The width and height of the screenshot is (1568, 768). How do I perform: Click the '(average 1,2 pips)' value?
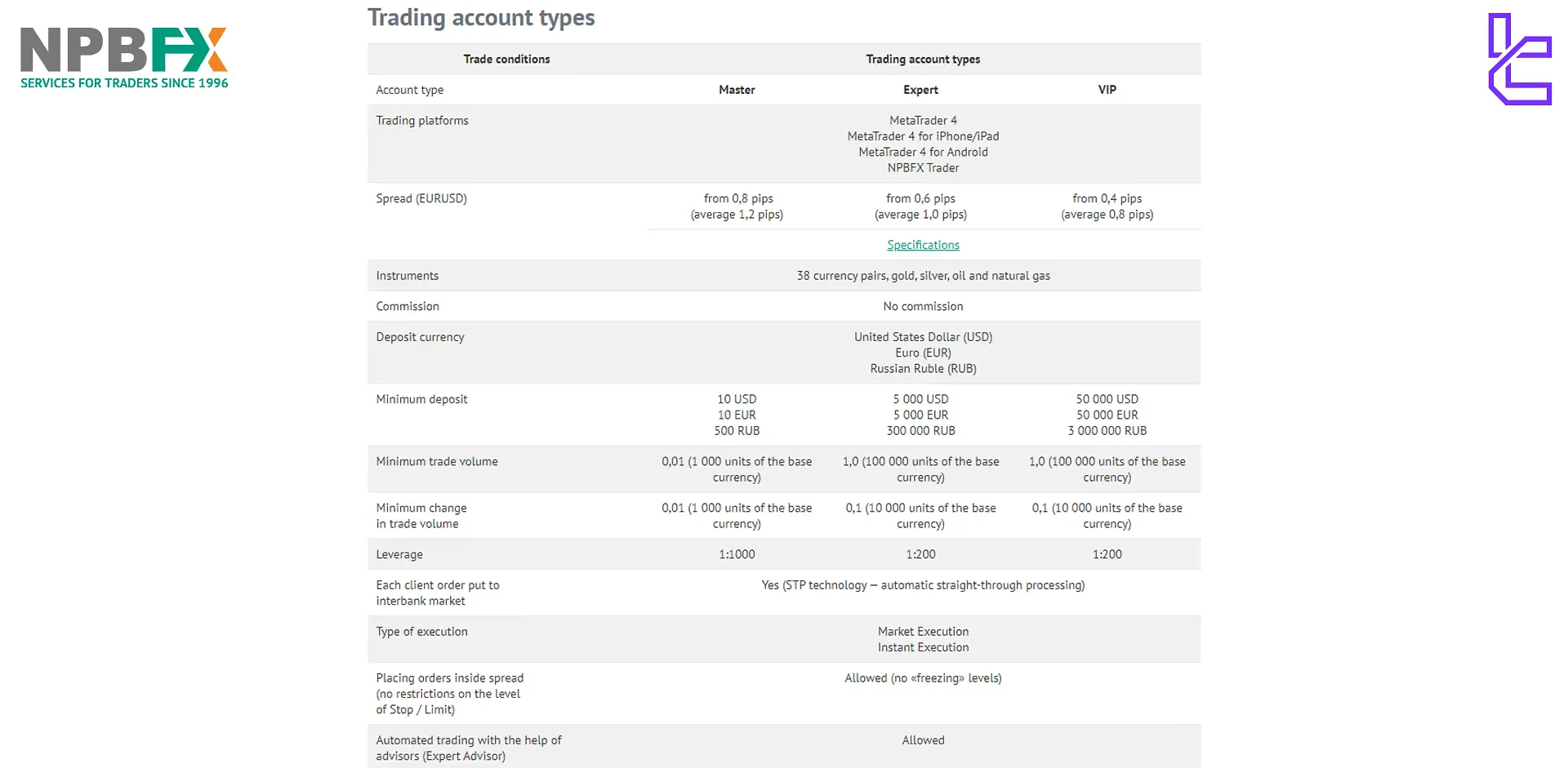pyautogui.click(x=737, y=214)
